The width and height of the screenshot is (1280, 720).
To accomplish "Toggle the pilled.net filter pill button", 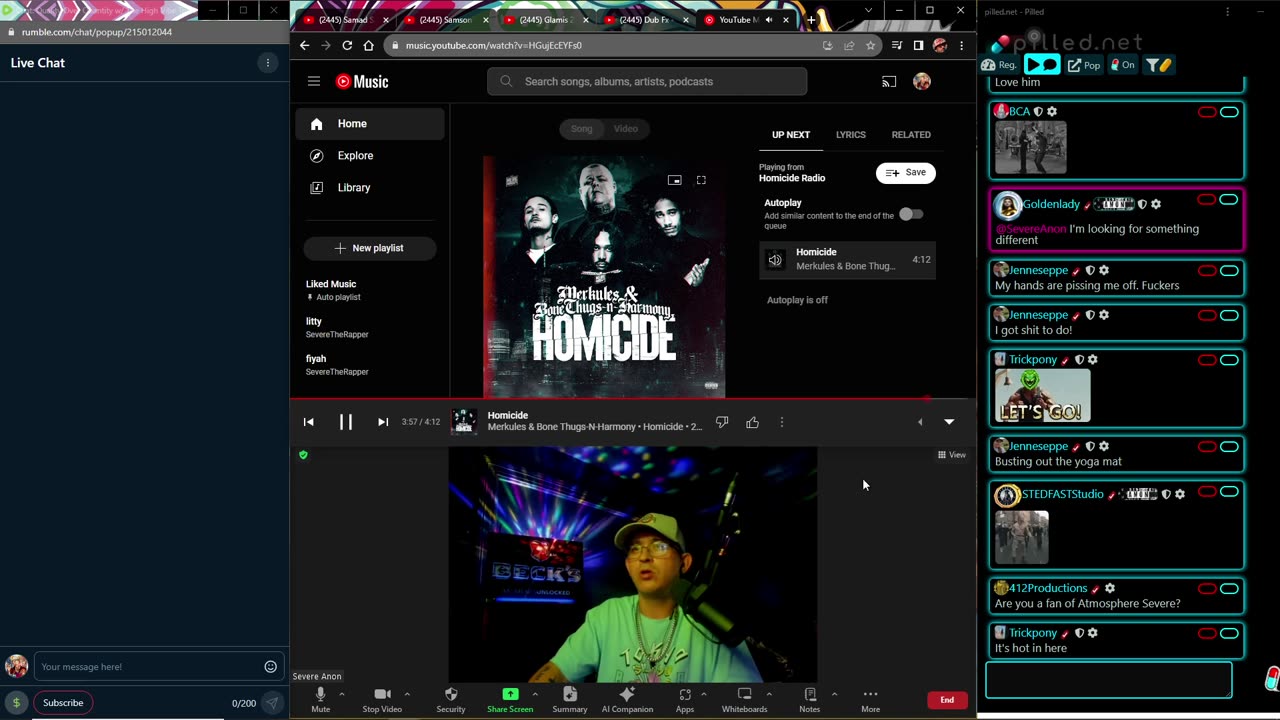I will (1158, 65).
